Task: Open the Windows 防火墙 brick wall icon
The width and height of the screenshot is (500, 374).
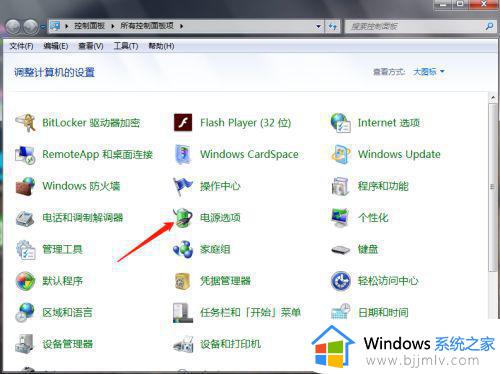Action: point(25,186)
